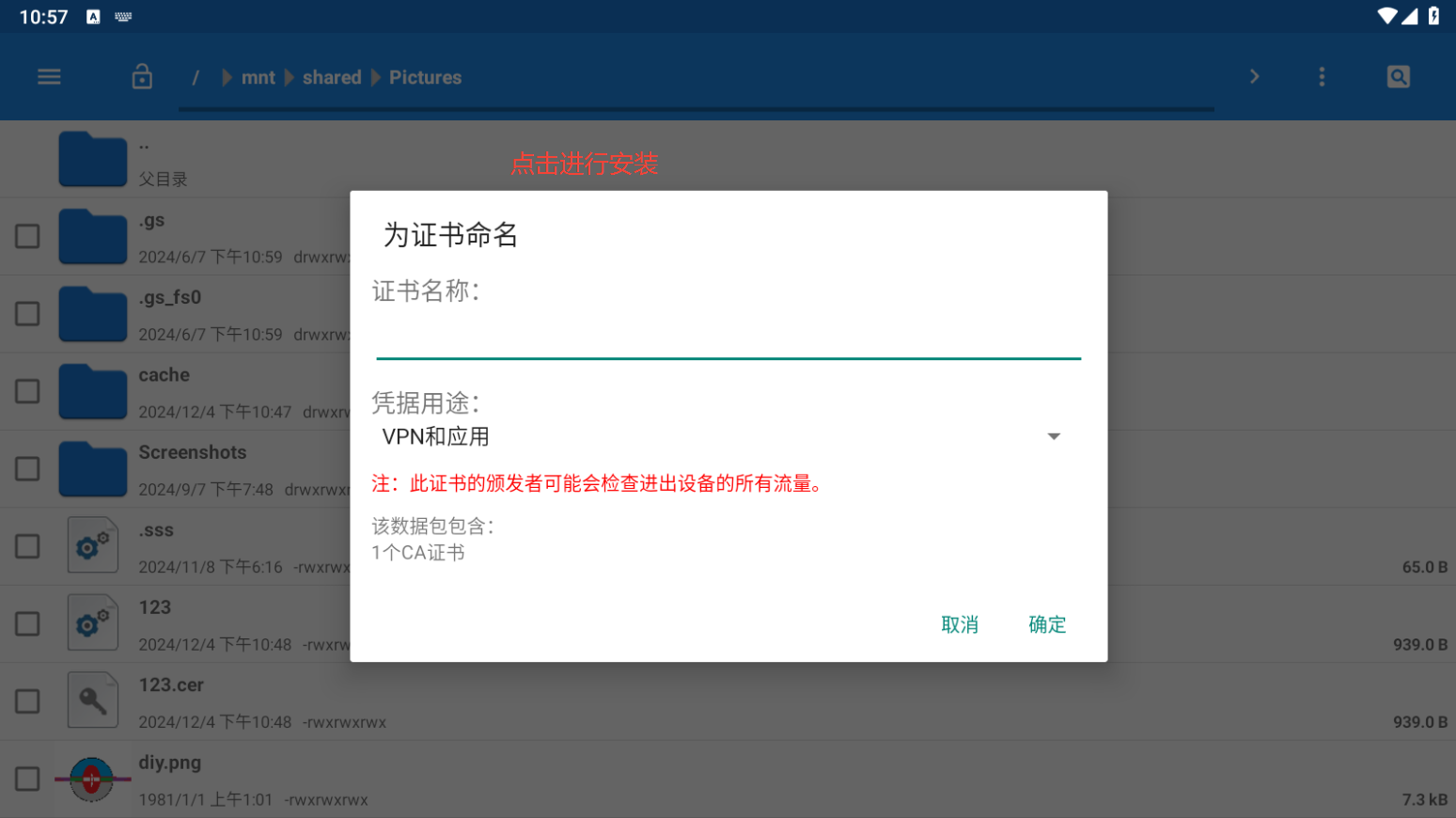Click the diy.png file name

tap(170, 763)
